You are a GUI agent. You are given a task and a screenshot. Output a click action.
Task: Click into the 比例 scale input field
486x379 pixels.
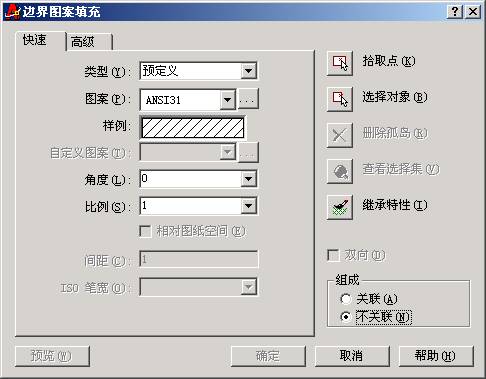[x=191, y=206]
